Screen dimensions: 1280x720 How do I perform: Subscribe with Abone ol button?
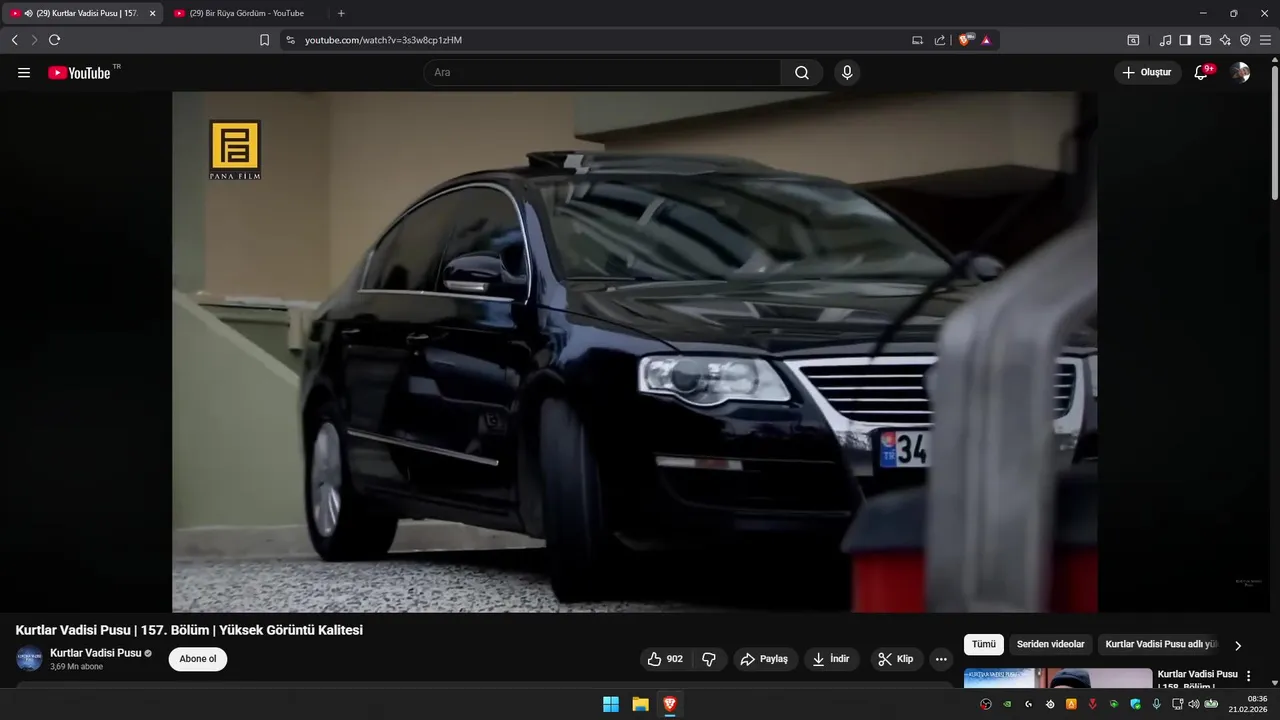[x=198, y=659]
